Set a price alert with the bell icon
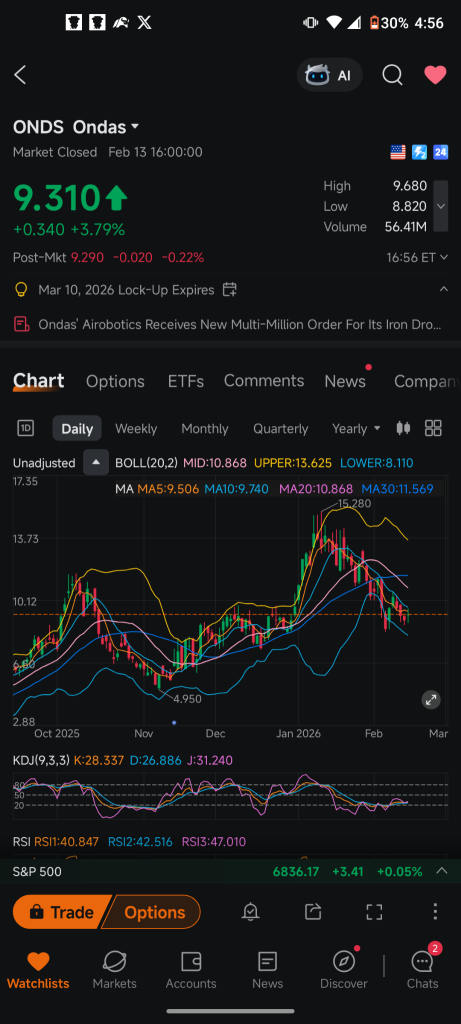This screenshot has height=1024, width=461. (250, 912)
